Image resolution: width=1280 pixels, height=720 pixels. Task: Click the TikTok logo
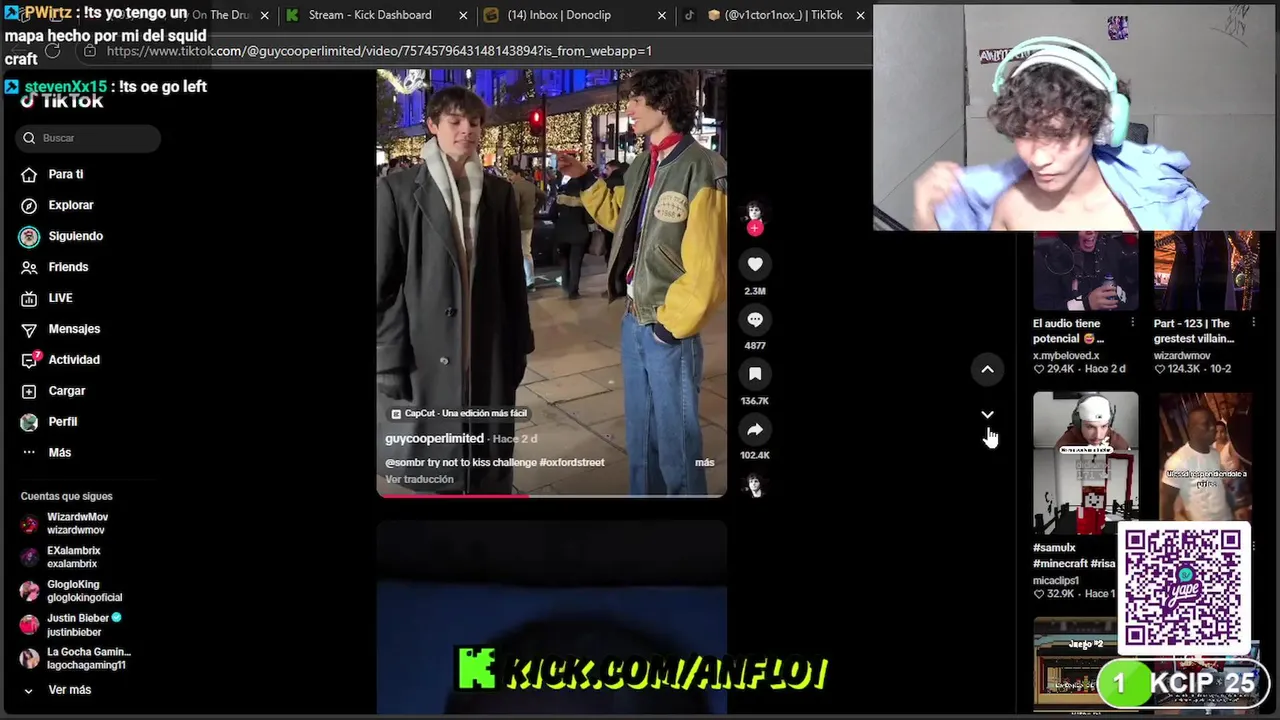[x=62, y=101]
